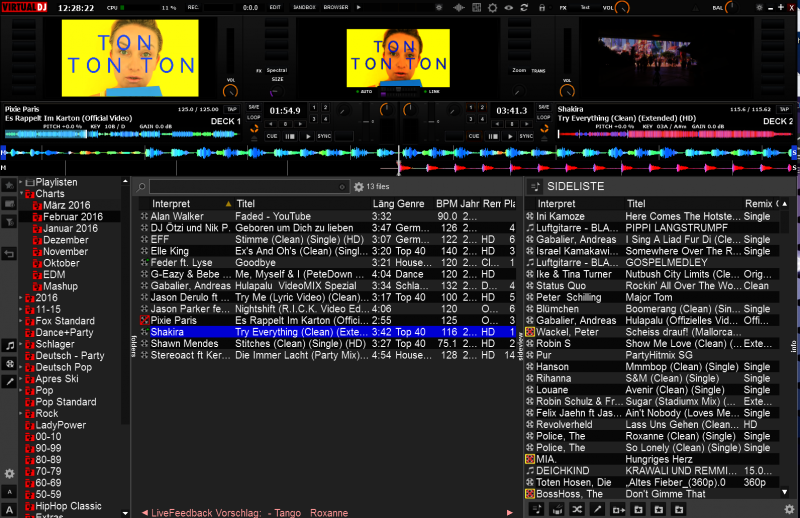The width and height of the screenshot is (800, 518).
Task: Click the video reel icon in left sidebar
Action: pyautogui.click(x=9, y=363)
